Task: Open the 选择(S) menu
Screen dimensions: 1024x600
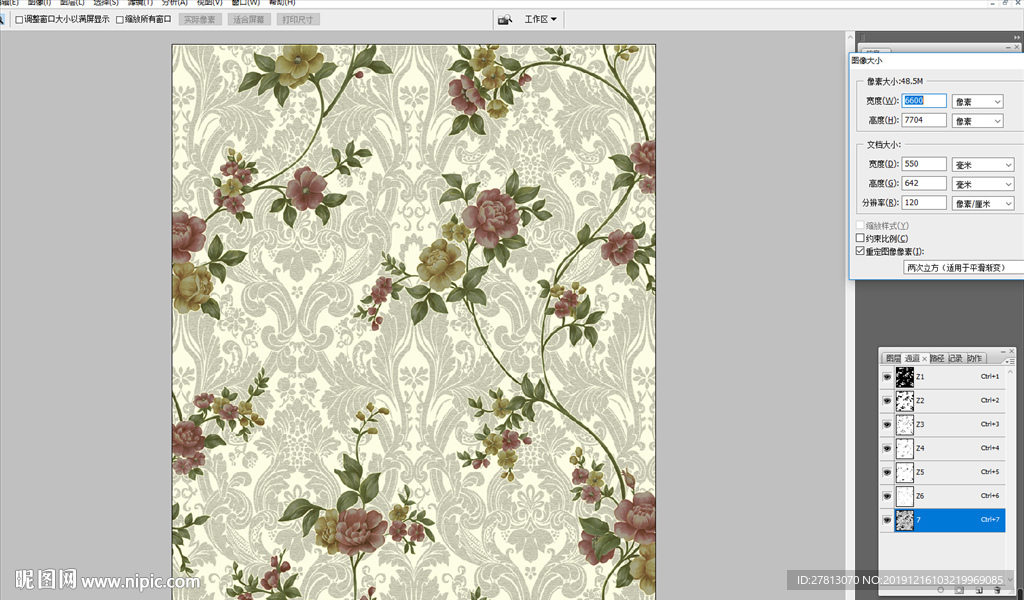Action: 106,3
